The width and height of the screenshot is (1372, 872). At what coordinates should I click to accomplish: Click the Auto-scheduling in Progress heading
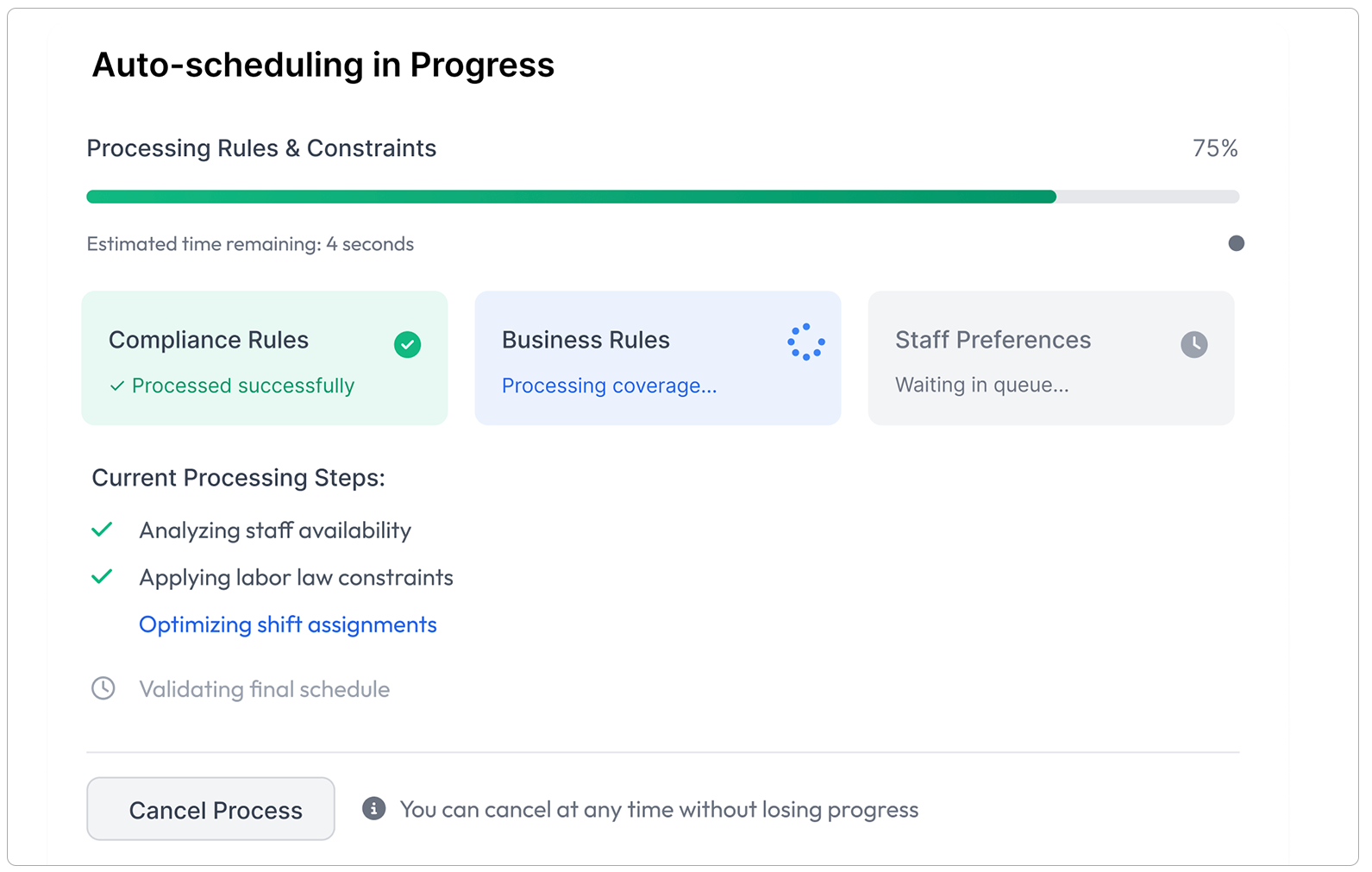pyautogui.click(x=323, y=65)
